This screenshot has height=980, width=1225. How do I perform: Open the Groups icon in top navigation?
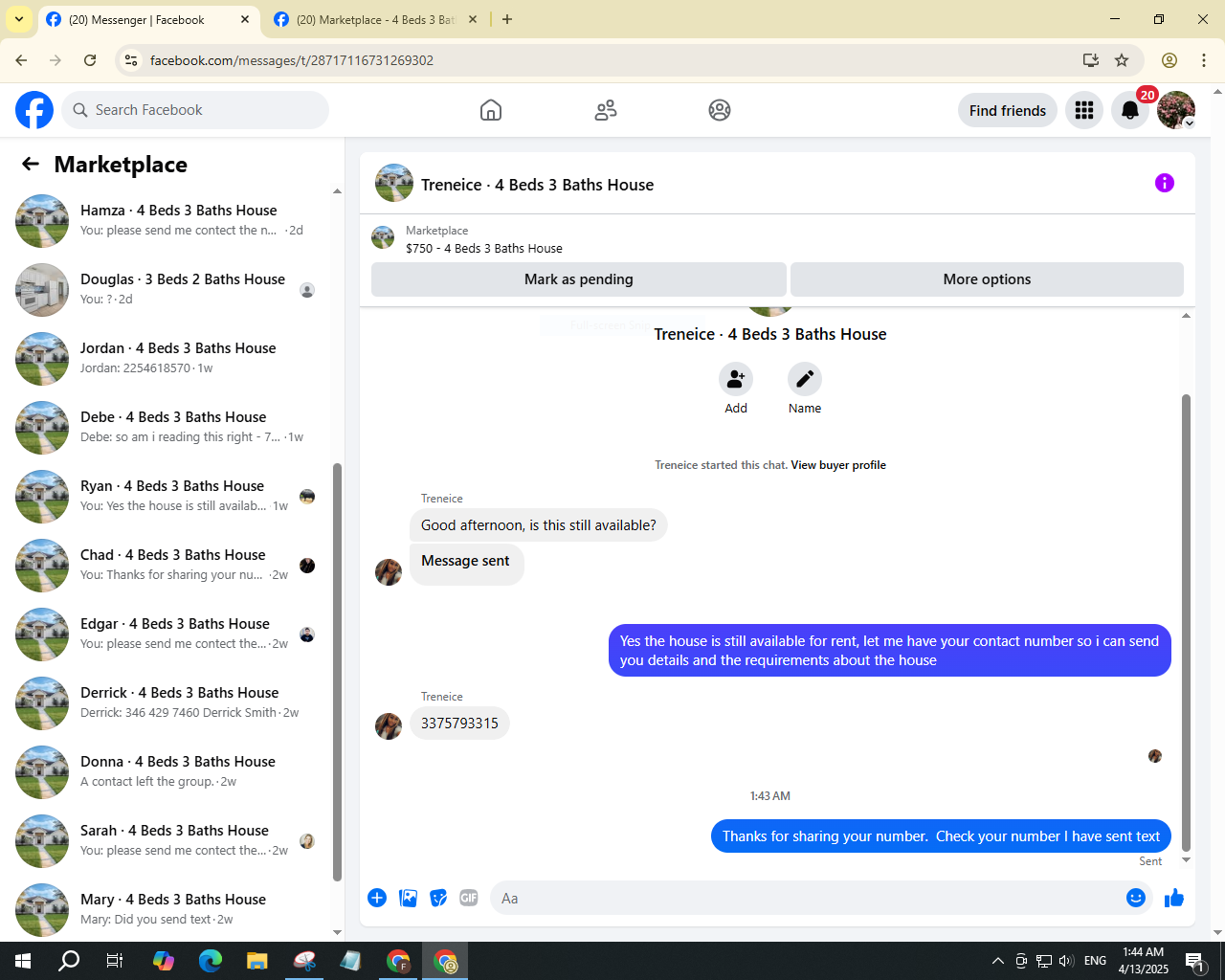720,110
